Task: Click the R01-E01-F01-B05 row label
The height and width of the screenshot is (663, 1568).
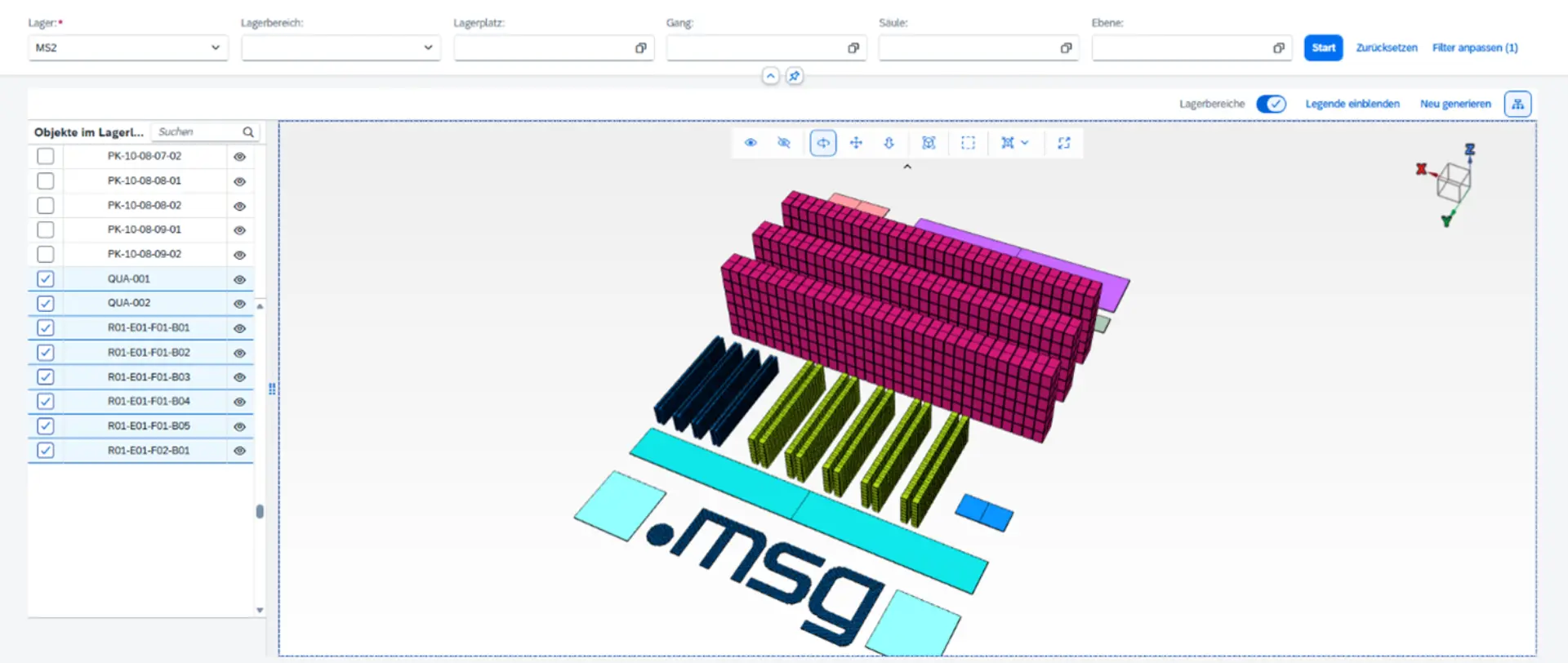Action: click(149, 426)
